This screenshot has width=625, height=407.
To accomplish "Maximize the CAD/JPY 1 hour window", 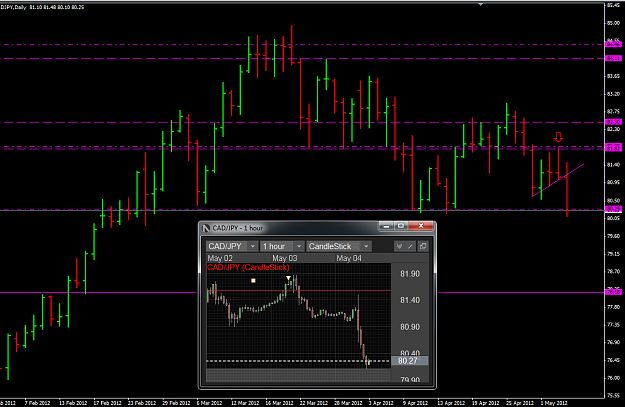I will (x=401, y=226).
